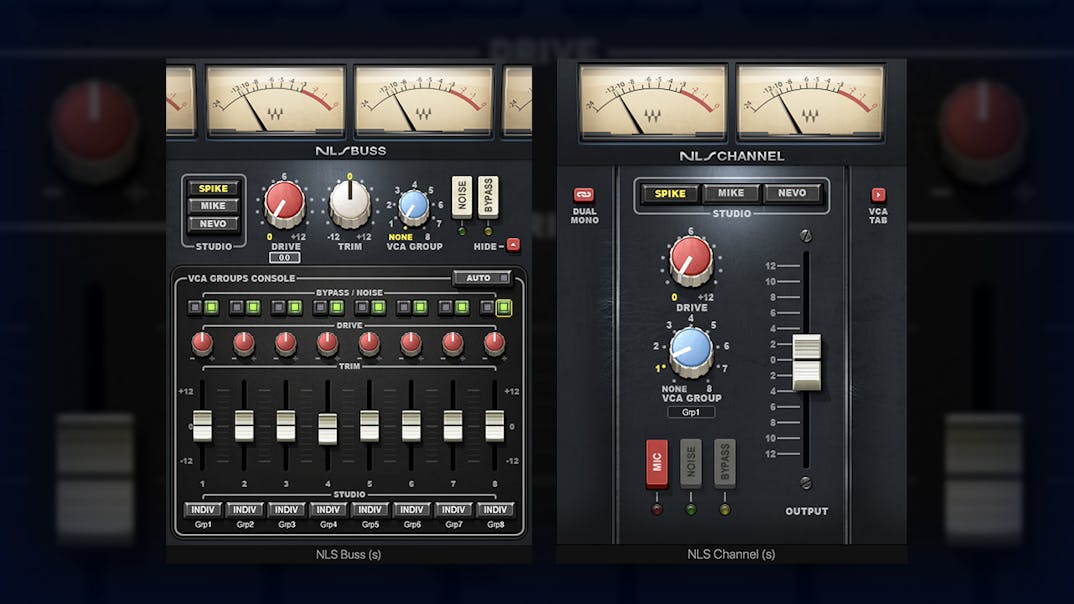Select the NEVO studio on NLS Channel
The image size is (1074, 604).
click(792, 194)
